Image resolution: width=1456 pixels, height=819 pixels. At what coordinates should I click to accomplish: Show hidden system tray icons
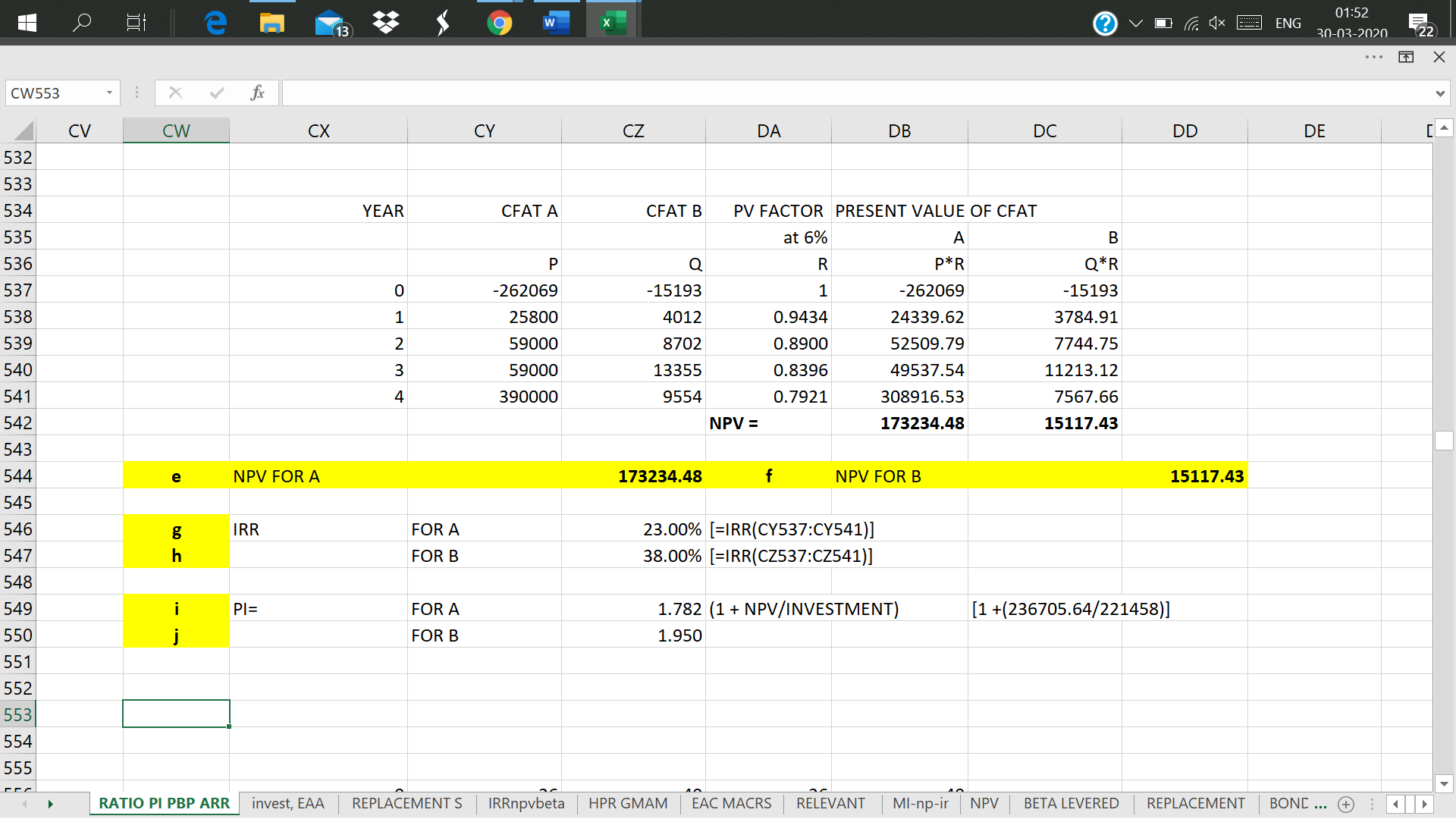pos(1135,23)
